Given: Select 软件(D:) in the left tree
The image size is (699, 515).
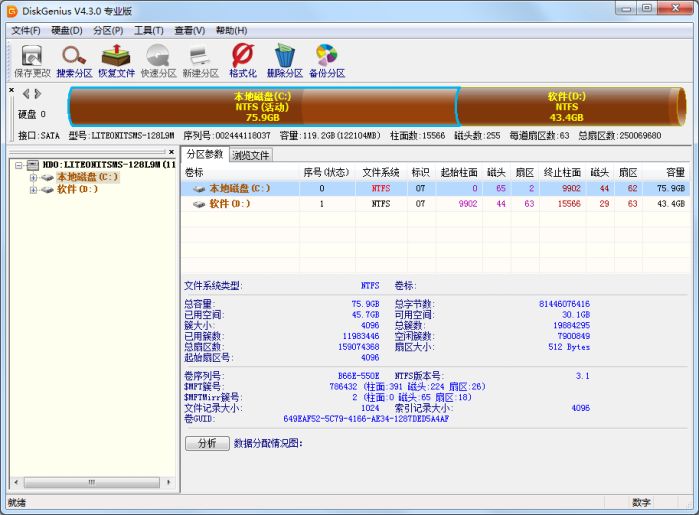Looking at the screenshot, I should pos(77,189).
